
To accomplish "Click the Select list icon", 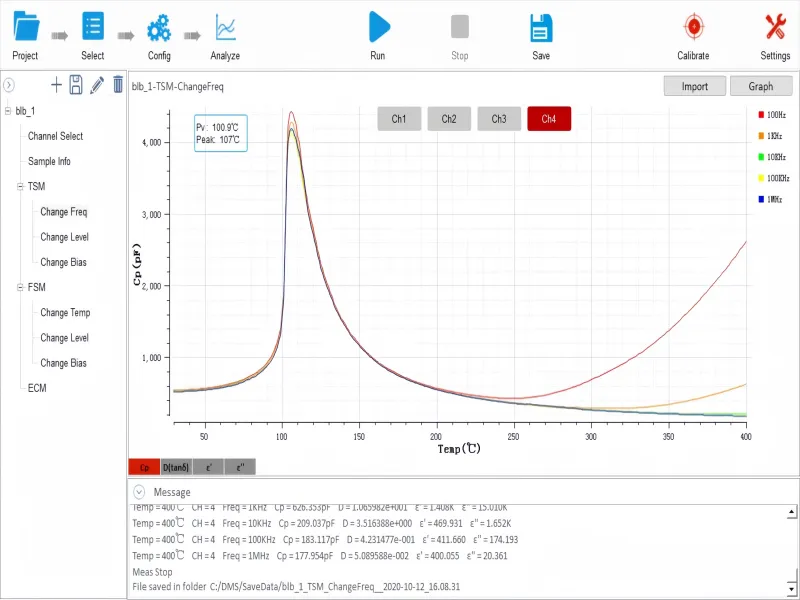I will (93, 27).
